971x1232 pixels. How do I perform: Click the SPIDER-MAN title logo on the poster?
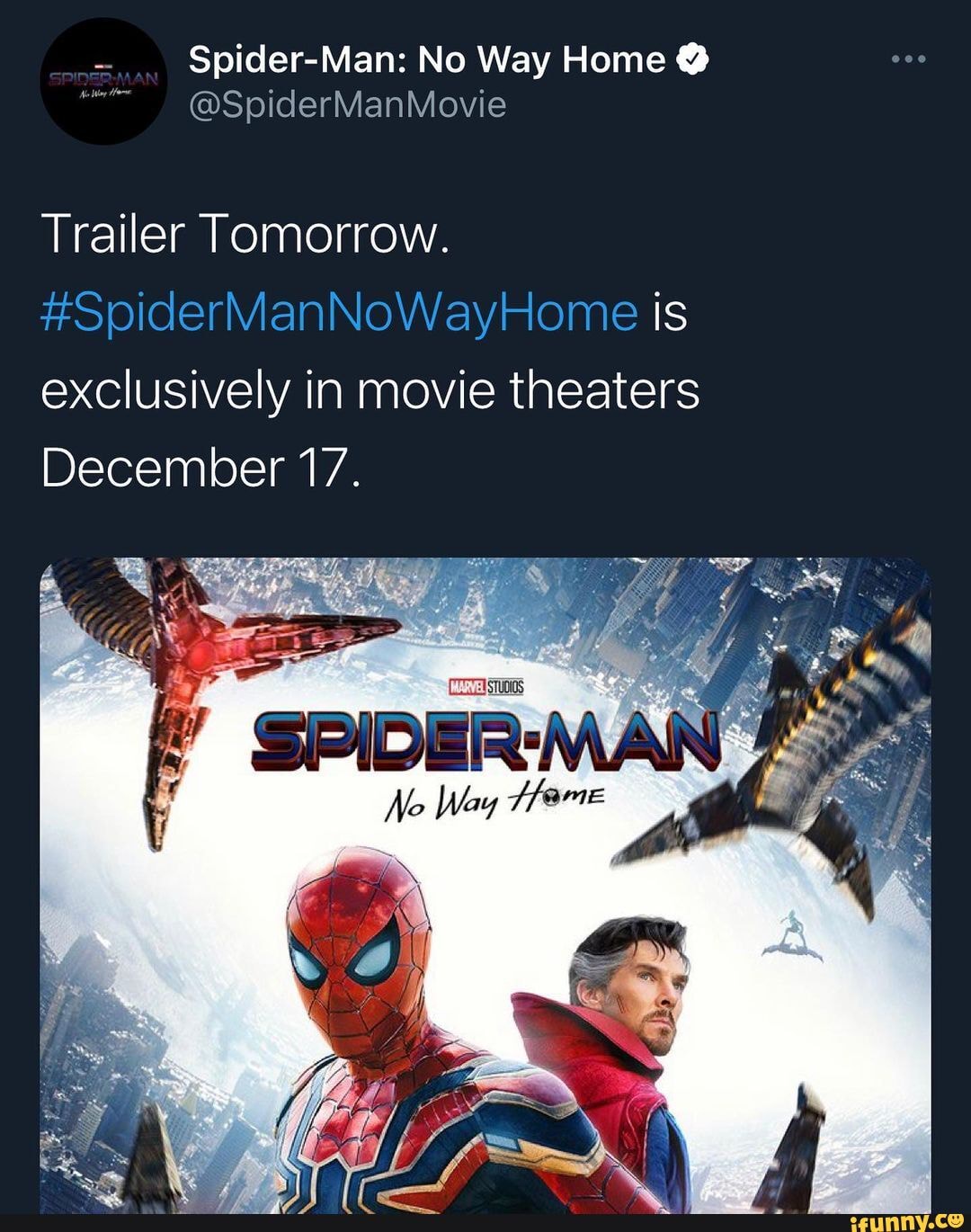tap(486, 741)
